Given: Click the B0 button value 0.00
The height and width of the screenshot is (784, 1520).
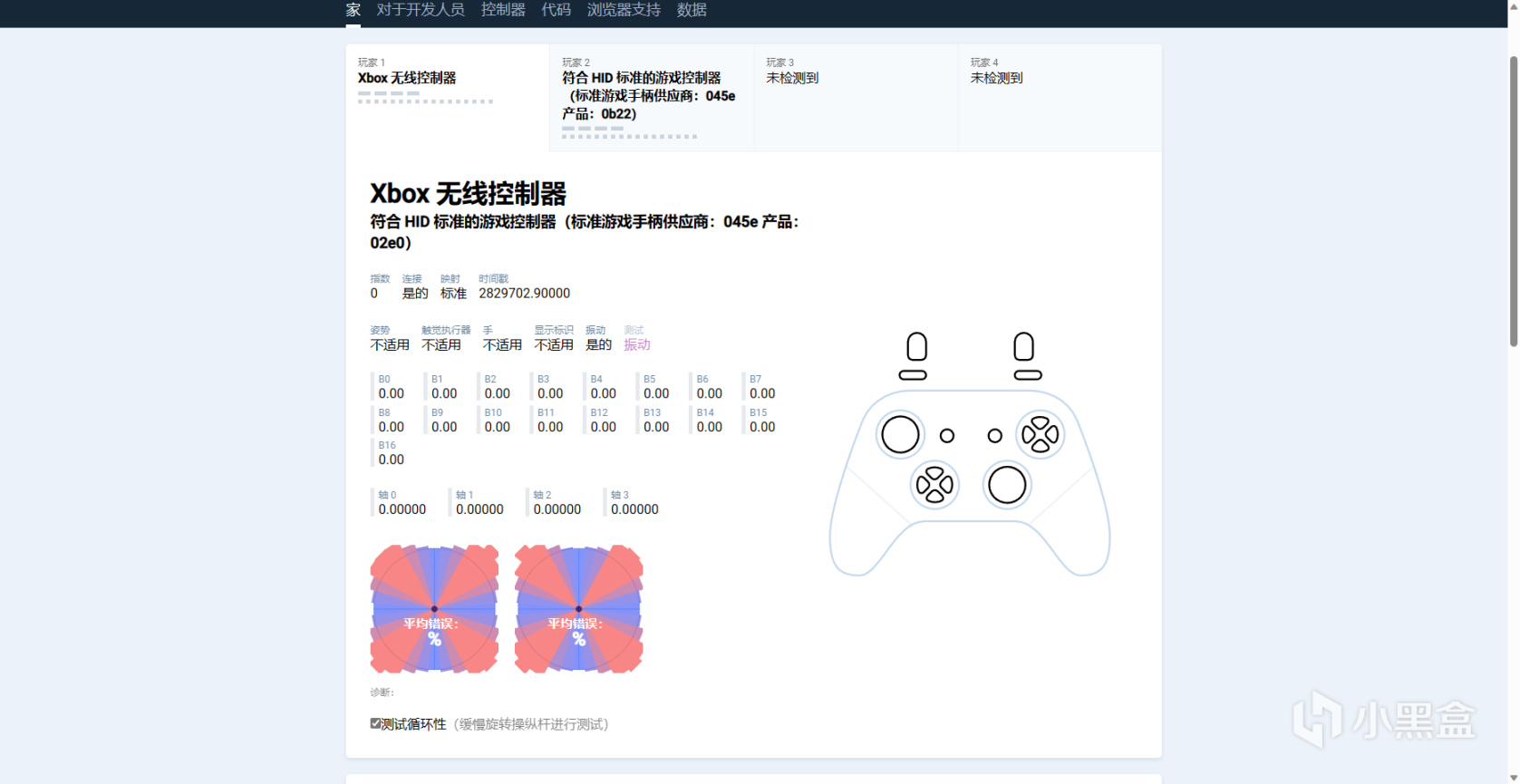Looking at the screenshot, I should [x=392, y=394].
